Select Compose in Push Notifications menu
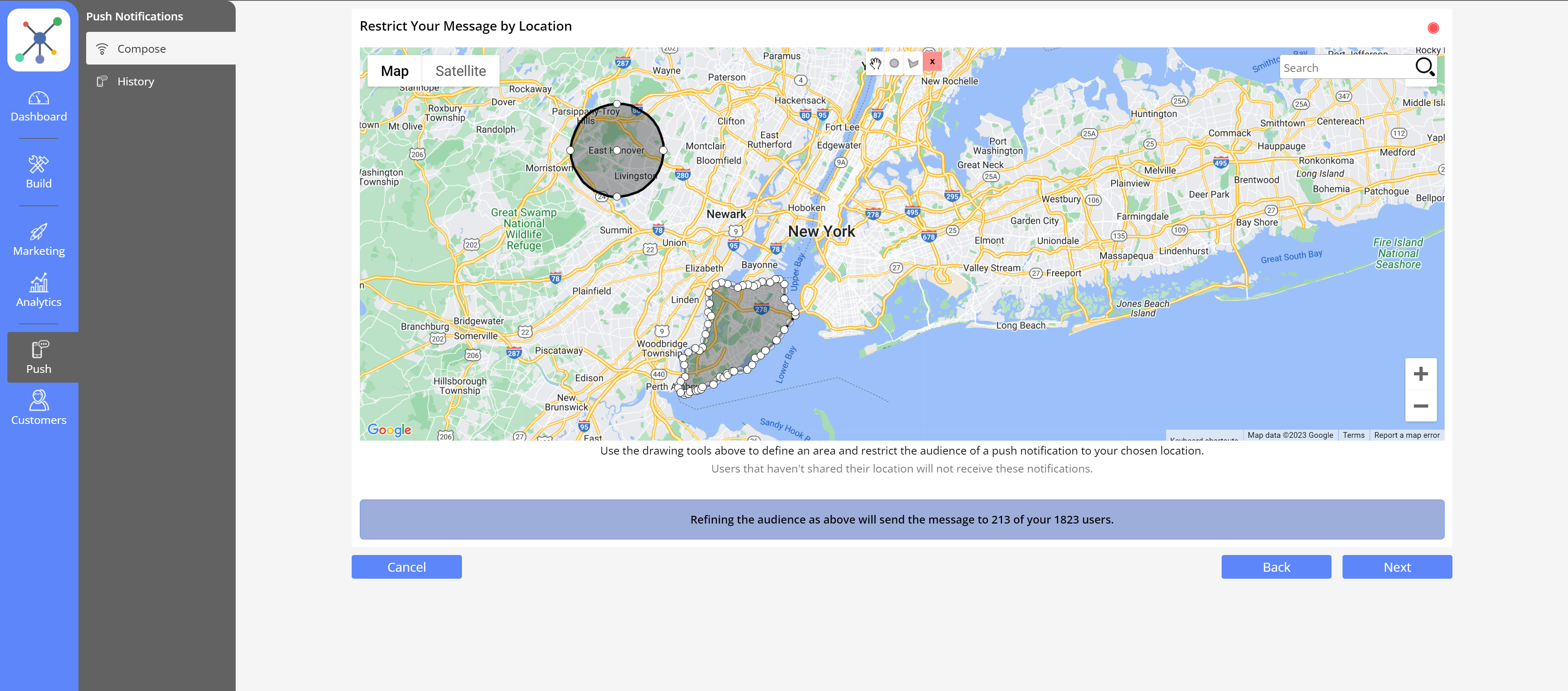 141,49
